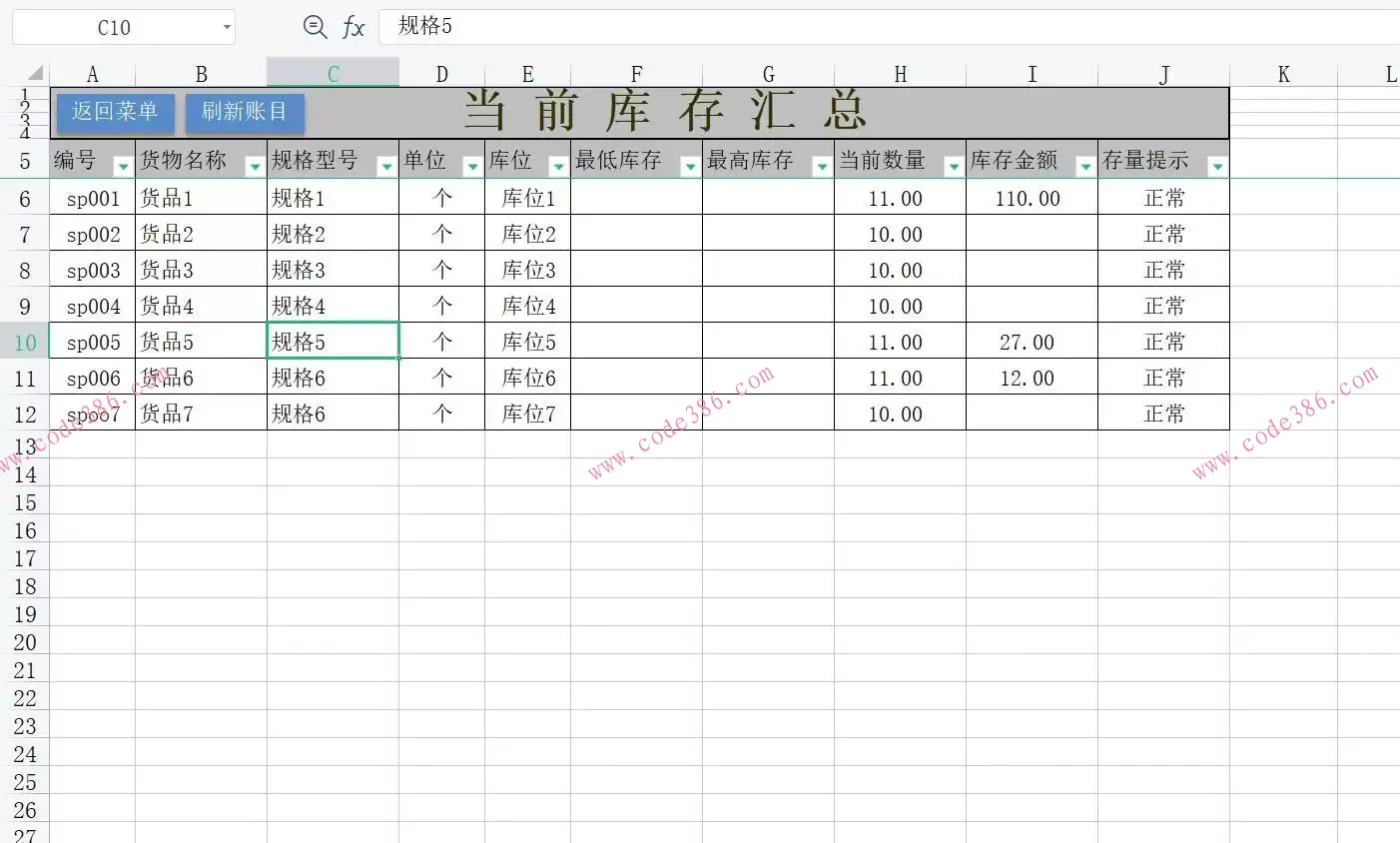The height and width of the screenshot is (843, 1400).
Task: Select the row 10 header
Action: (26, 342)
